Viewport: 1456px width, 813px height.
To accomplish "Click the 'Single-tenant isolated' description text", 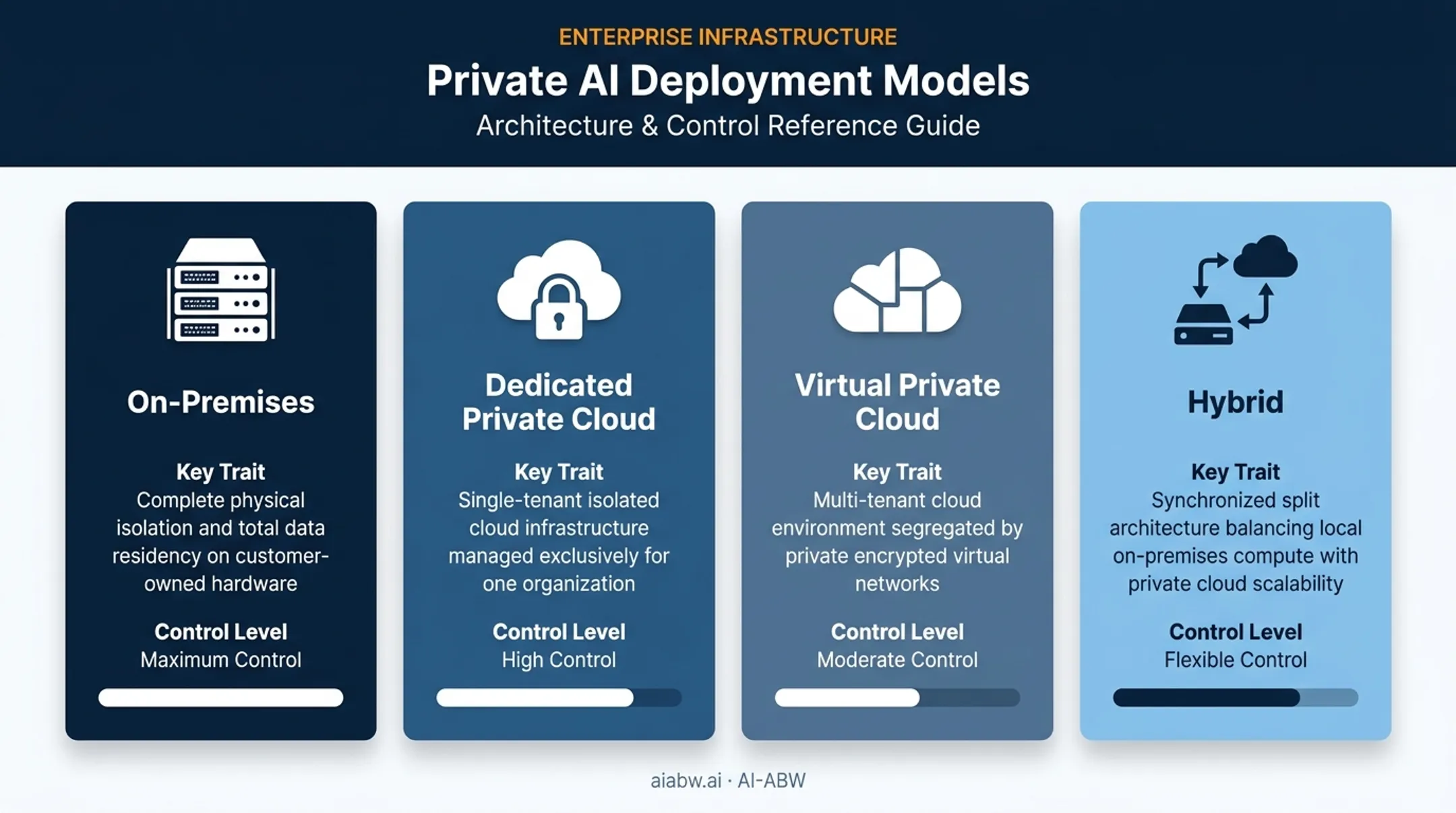I will [x=559, y=542].
